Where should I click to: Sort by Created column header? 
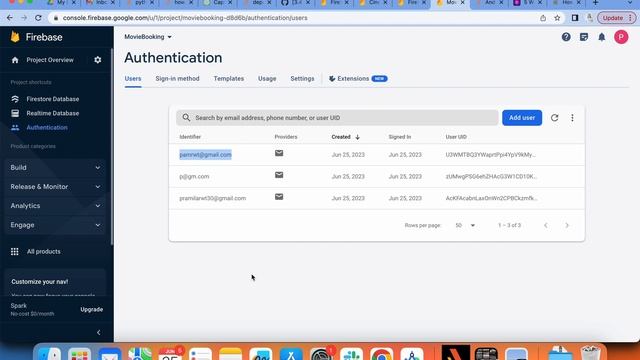pyautogui.click(x=346, y=137)
